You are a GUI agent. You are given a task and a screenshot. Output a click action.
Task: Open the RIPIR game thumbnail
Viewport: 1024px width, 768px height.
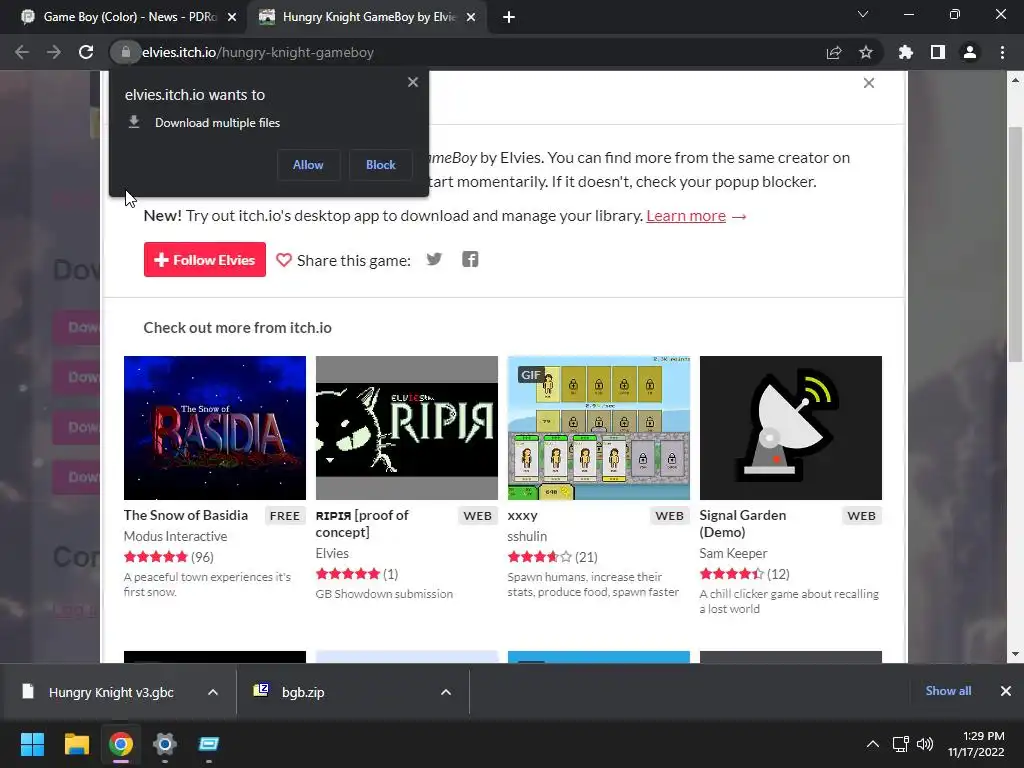coord(407,428)
